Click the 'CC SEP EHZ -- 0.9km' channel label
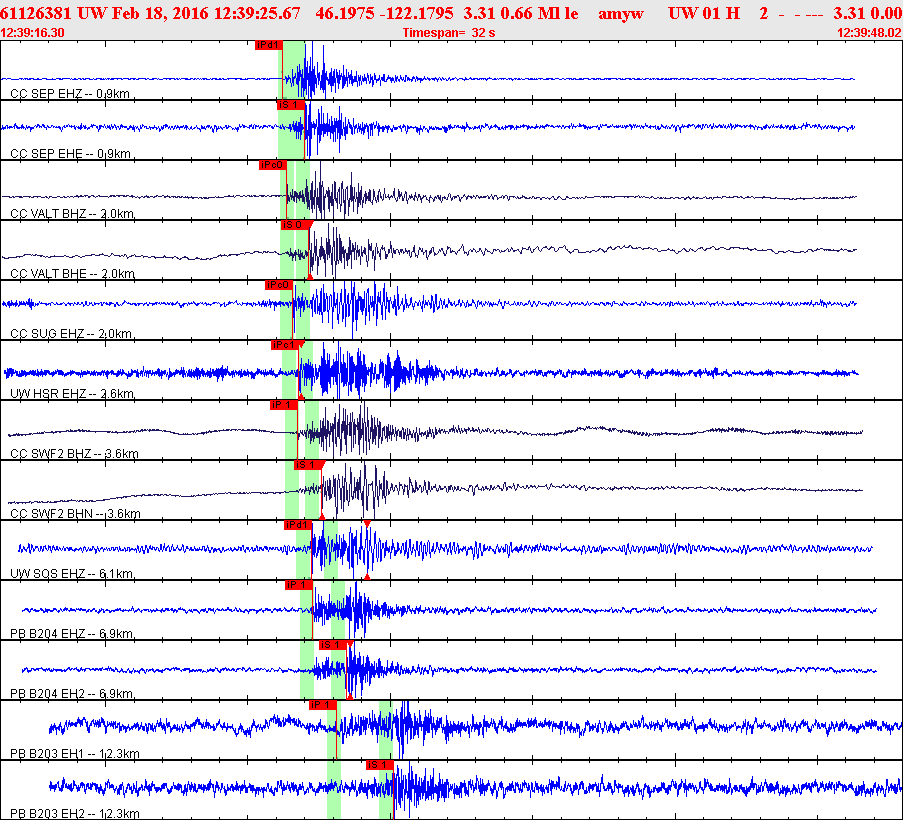This screenshot has width=903, height=820. click(70, 94)
